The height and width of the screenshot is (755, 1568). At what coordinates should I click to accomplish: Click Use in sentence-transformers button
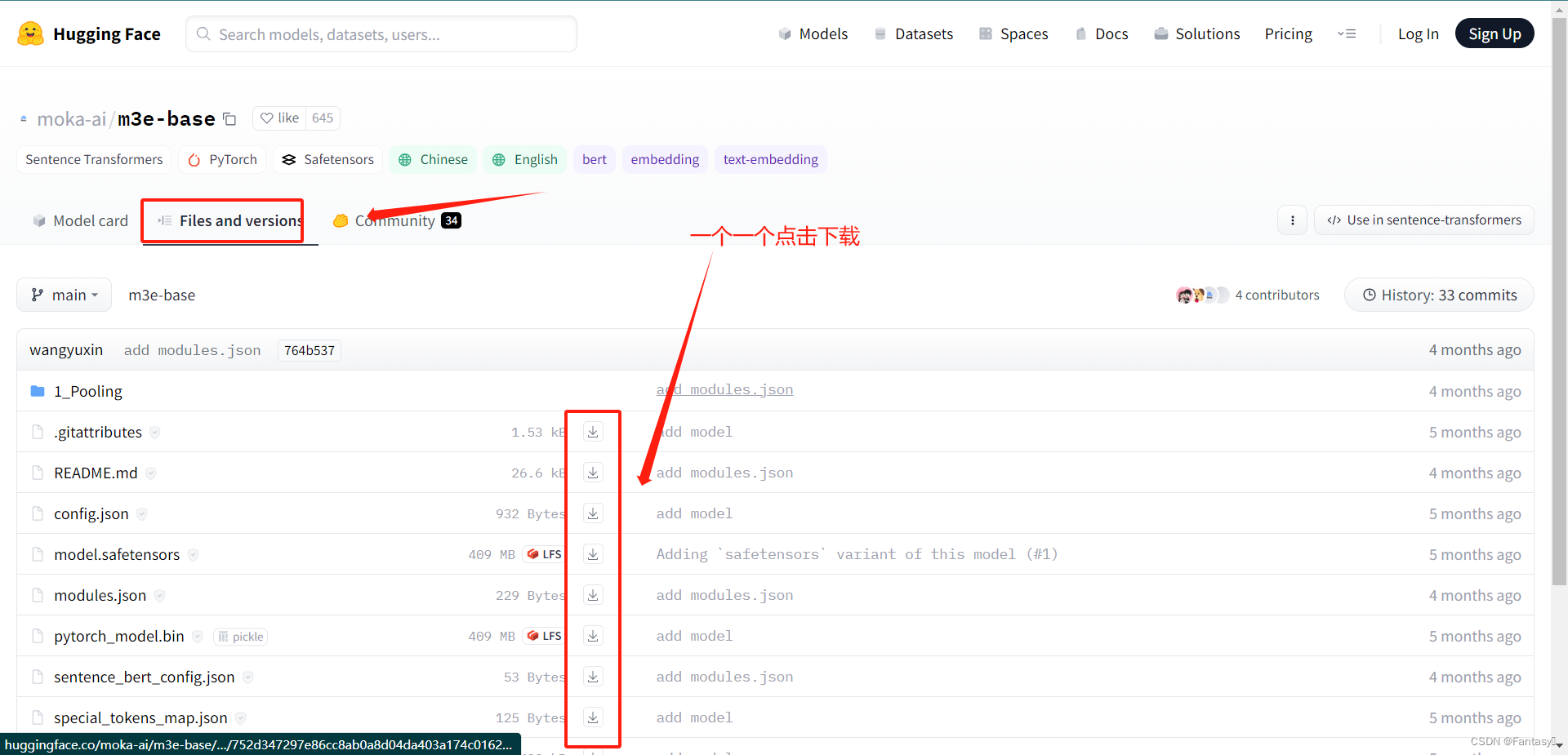click(x=1424, y=220)
